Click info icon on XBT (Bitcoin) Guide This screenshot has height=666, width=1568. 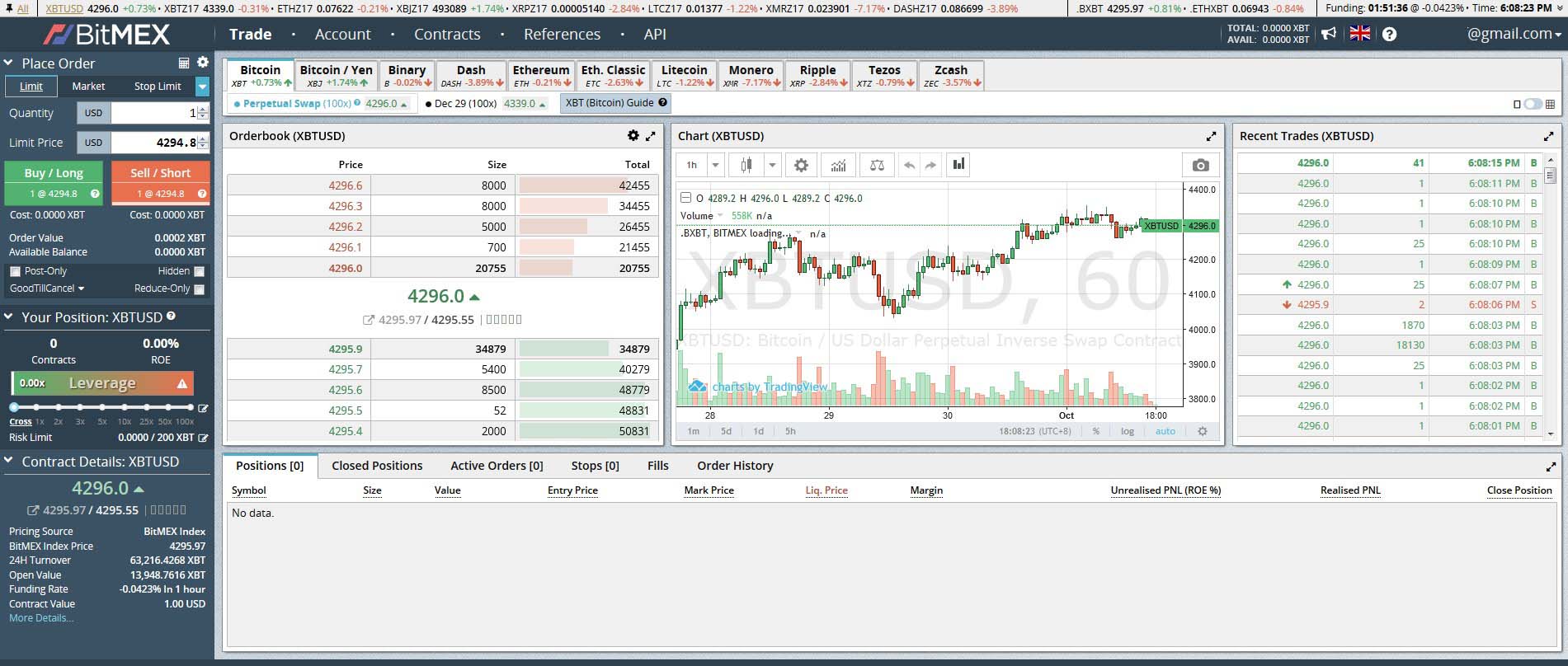click(x=662, y=103)
